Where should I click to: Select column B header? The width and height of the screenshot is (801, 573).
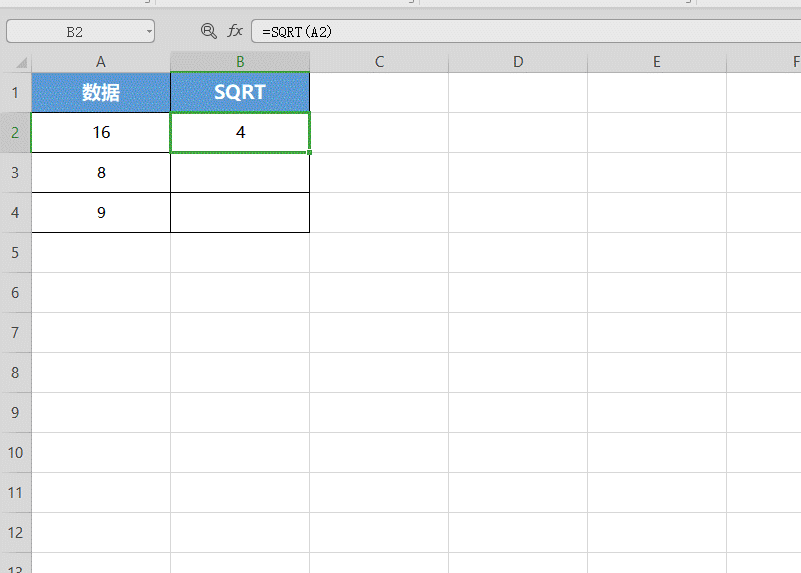(x=240, y=62)
